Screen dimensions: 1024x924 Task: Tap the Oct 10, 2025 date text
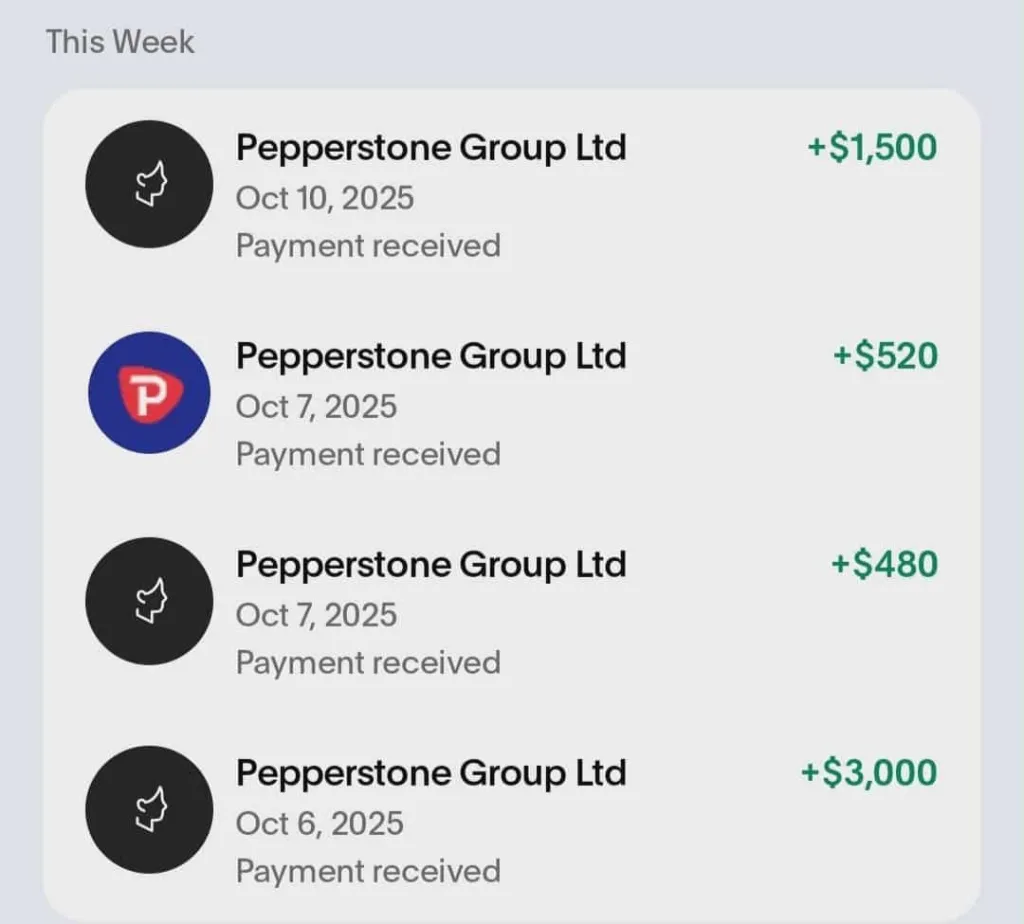pos(324,198)
